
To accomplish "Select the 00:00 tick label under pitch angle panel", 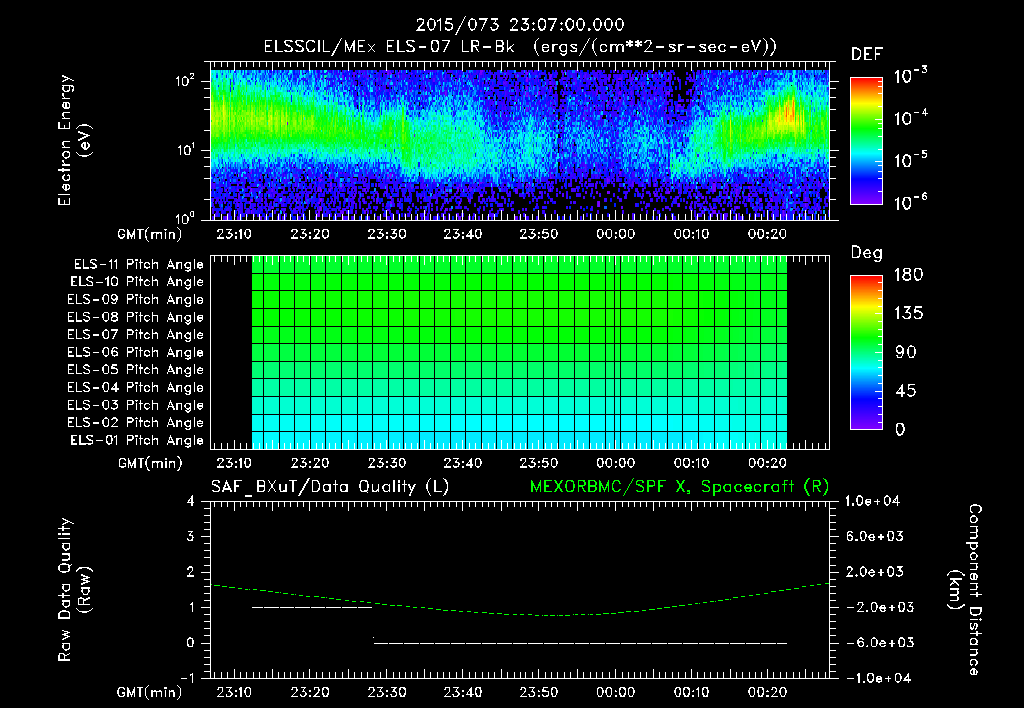I will (615, 463).
